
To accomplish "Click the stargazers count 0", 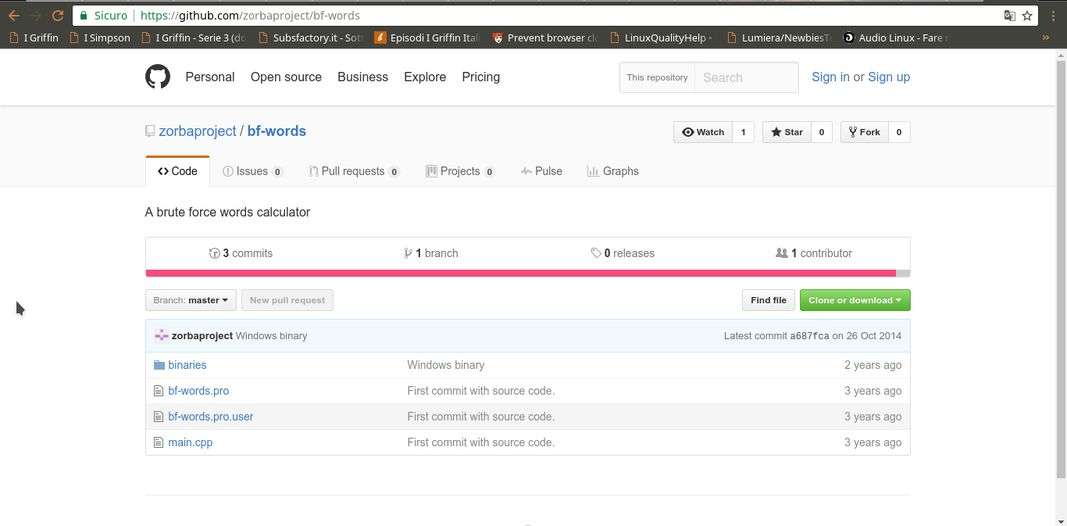I will point(821,132).
